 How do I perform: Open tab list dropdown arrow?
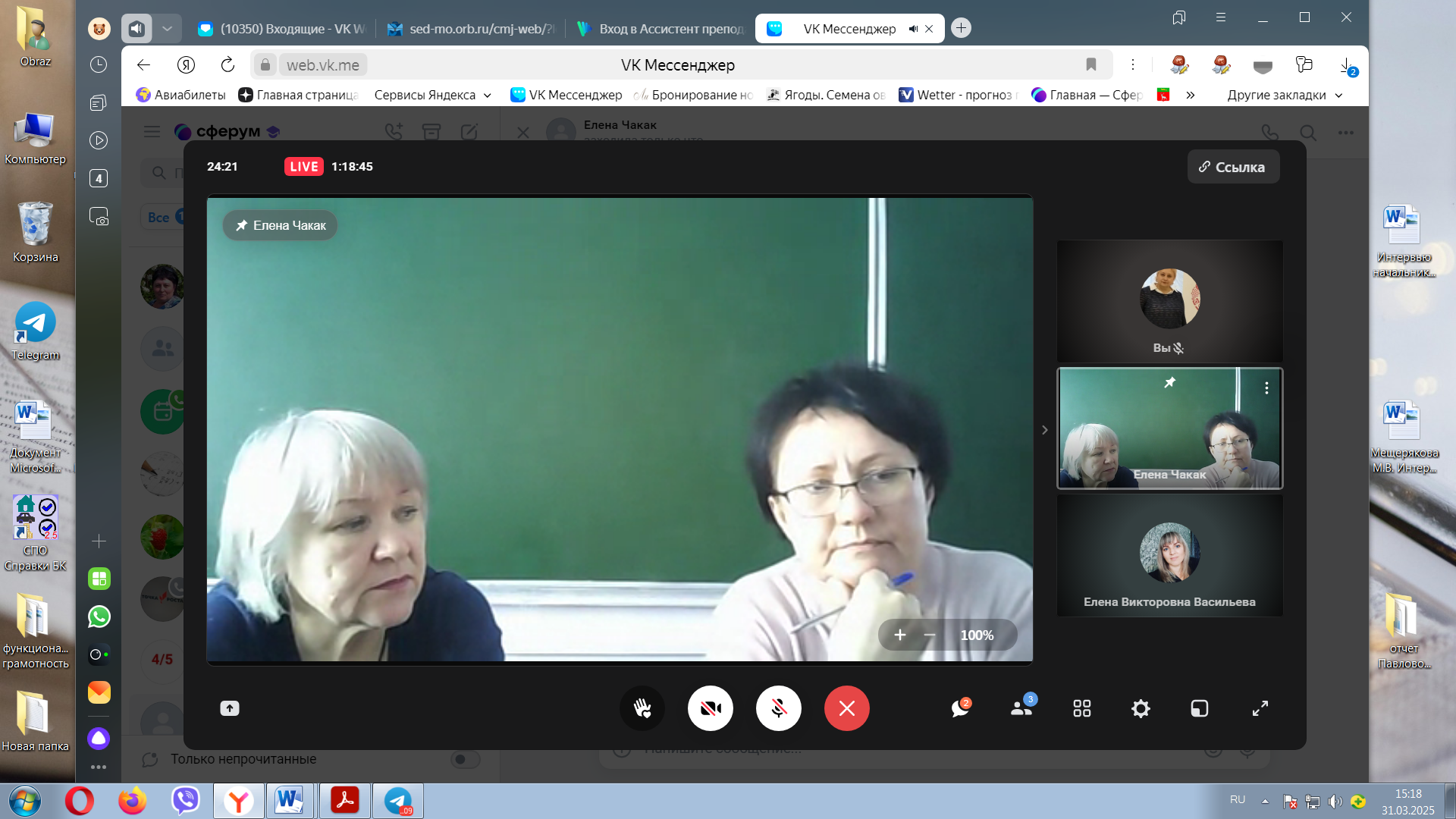pyautogui.click(x=167, y=29)
